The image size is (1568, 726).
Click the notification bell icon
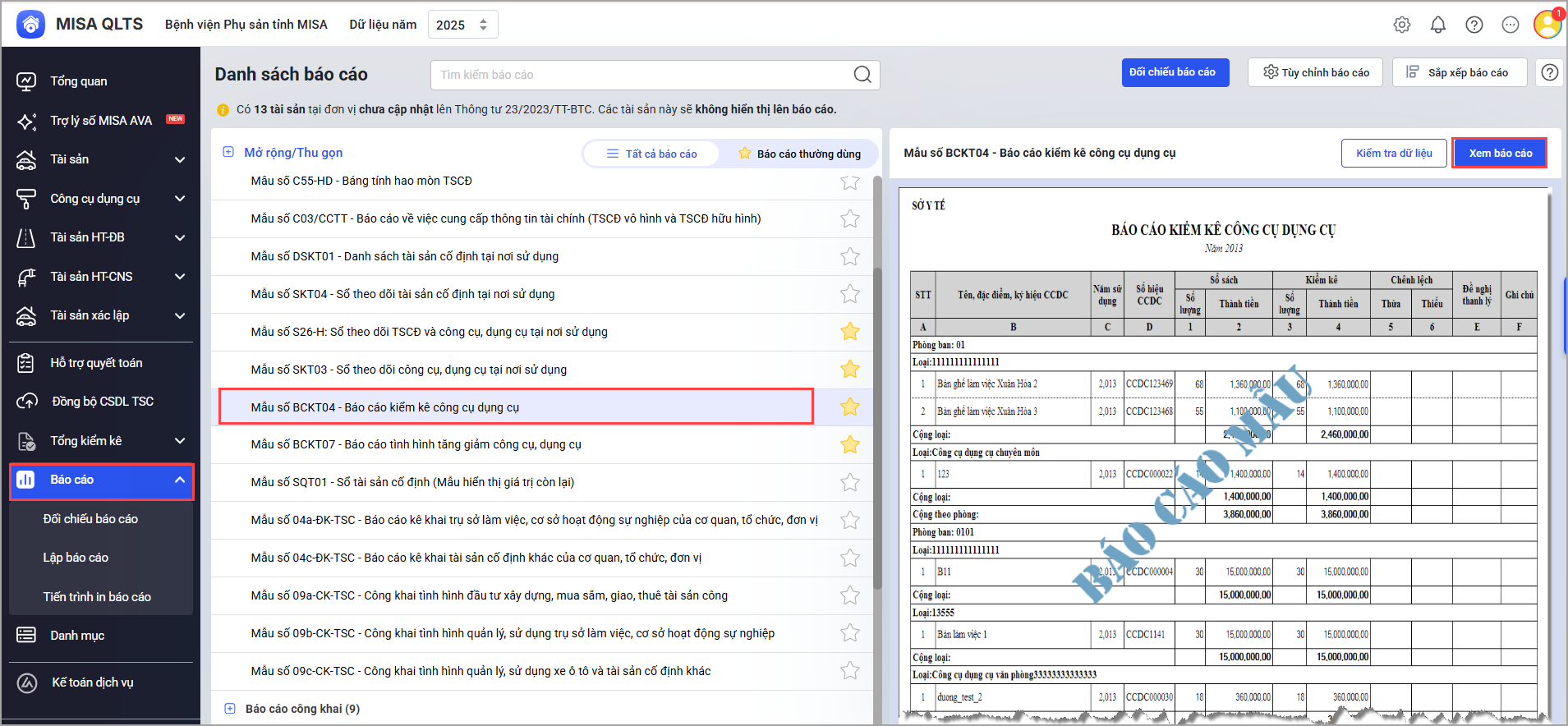(x=1438, y=25)
